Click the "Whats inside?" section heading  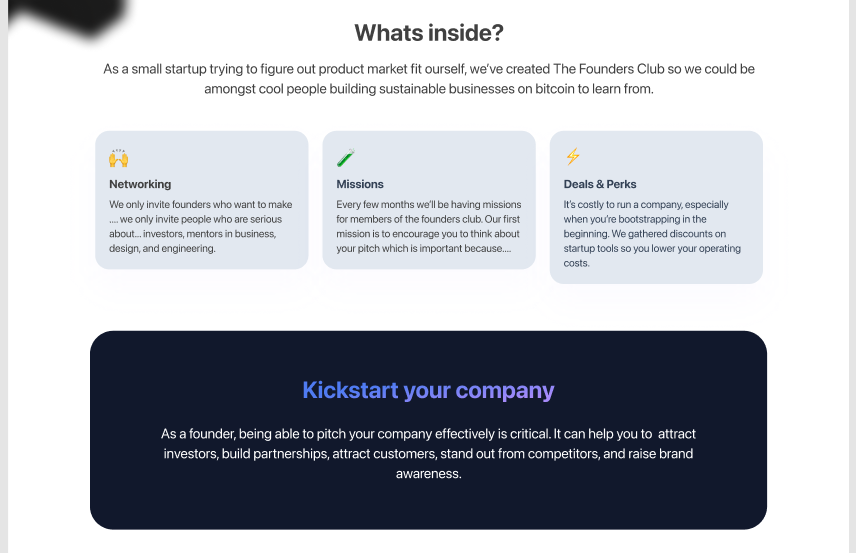tap(429, 33)
